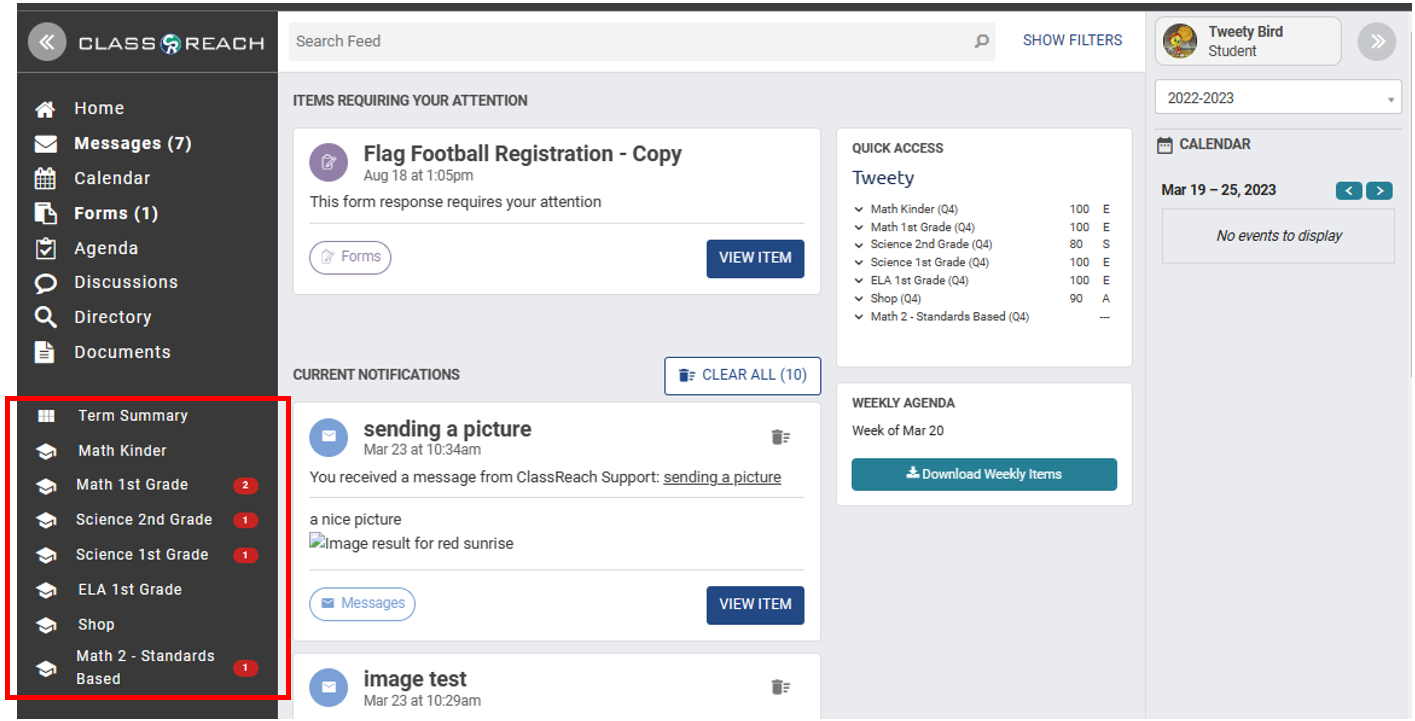Click the Home icon in the sidebar
Viewport: 1415px width, 721px height.
(x=45, y=108)
